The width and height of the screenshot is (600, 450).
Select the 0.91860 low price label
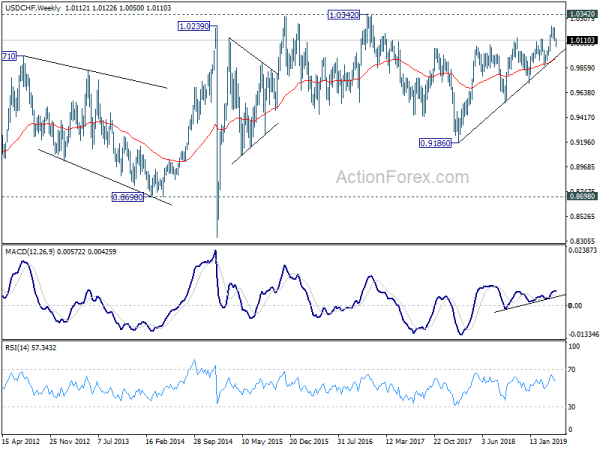tap(435, 143)
